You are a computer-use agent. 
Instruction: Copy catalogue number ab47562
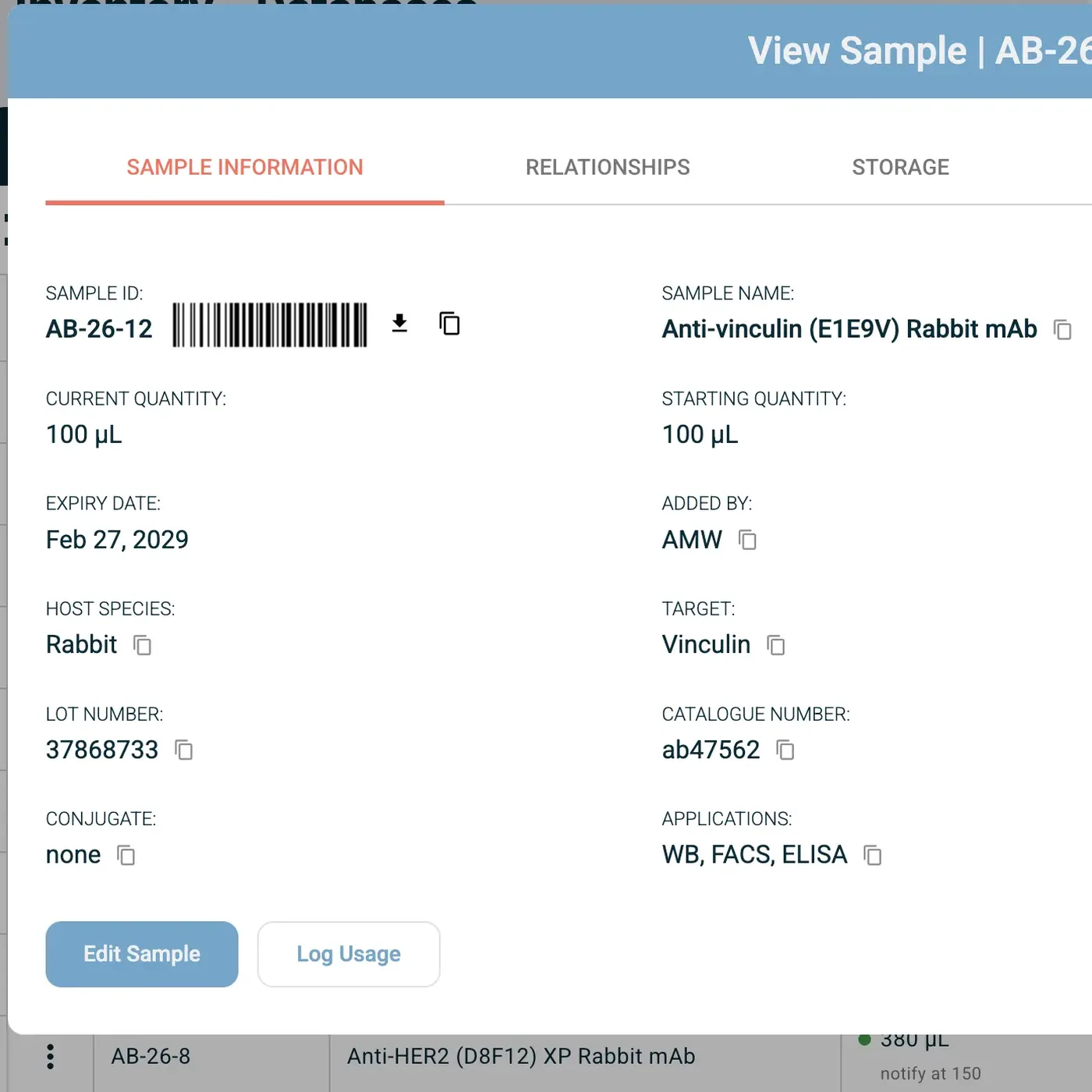point(785,750)
